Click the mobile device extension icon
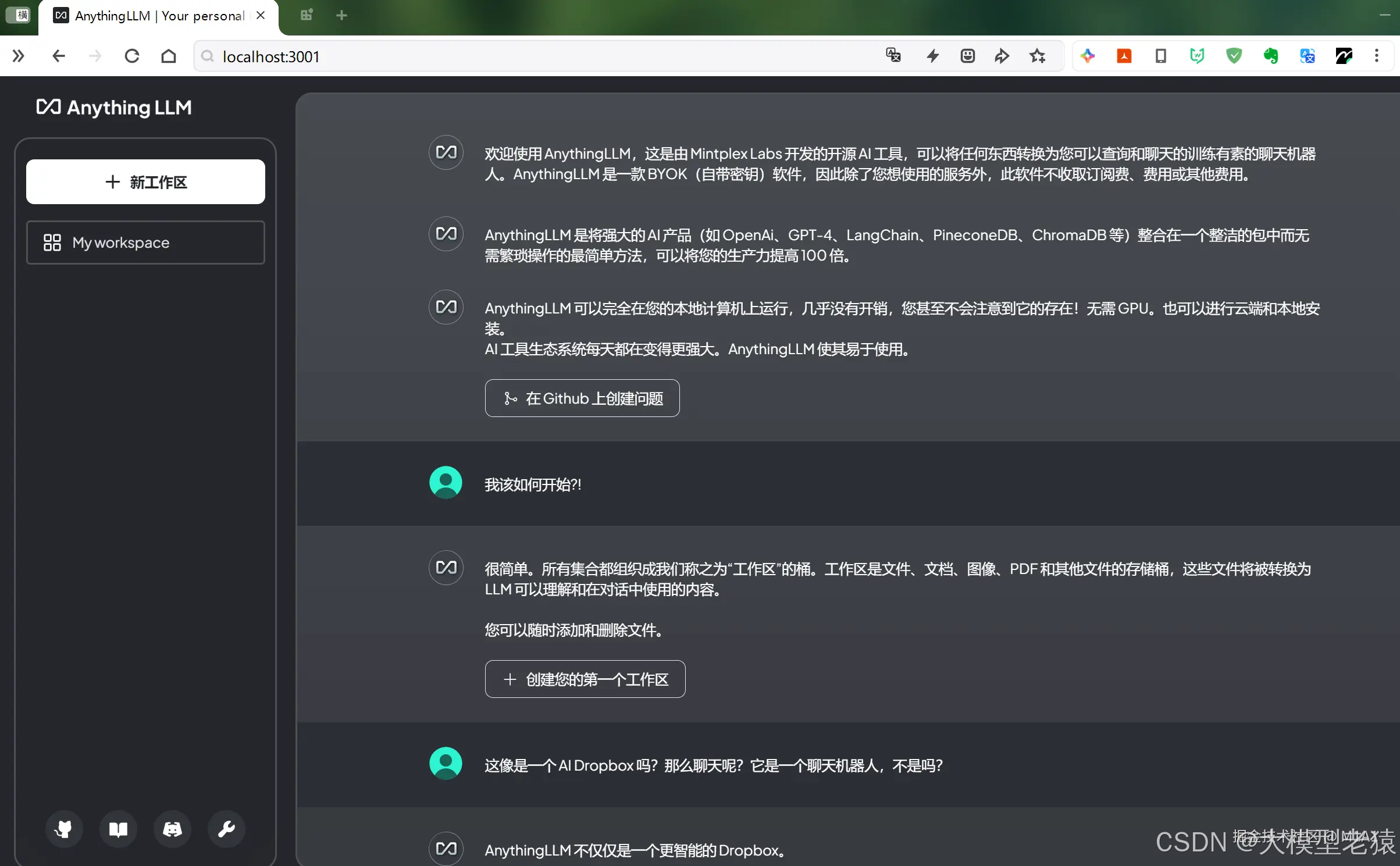This screenshot has height=866, width=1400. [x=1161, y=56]
